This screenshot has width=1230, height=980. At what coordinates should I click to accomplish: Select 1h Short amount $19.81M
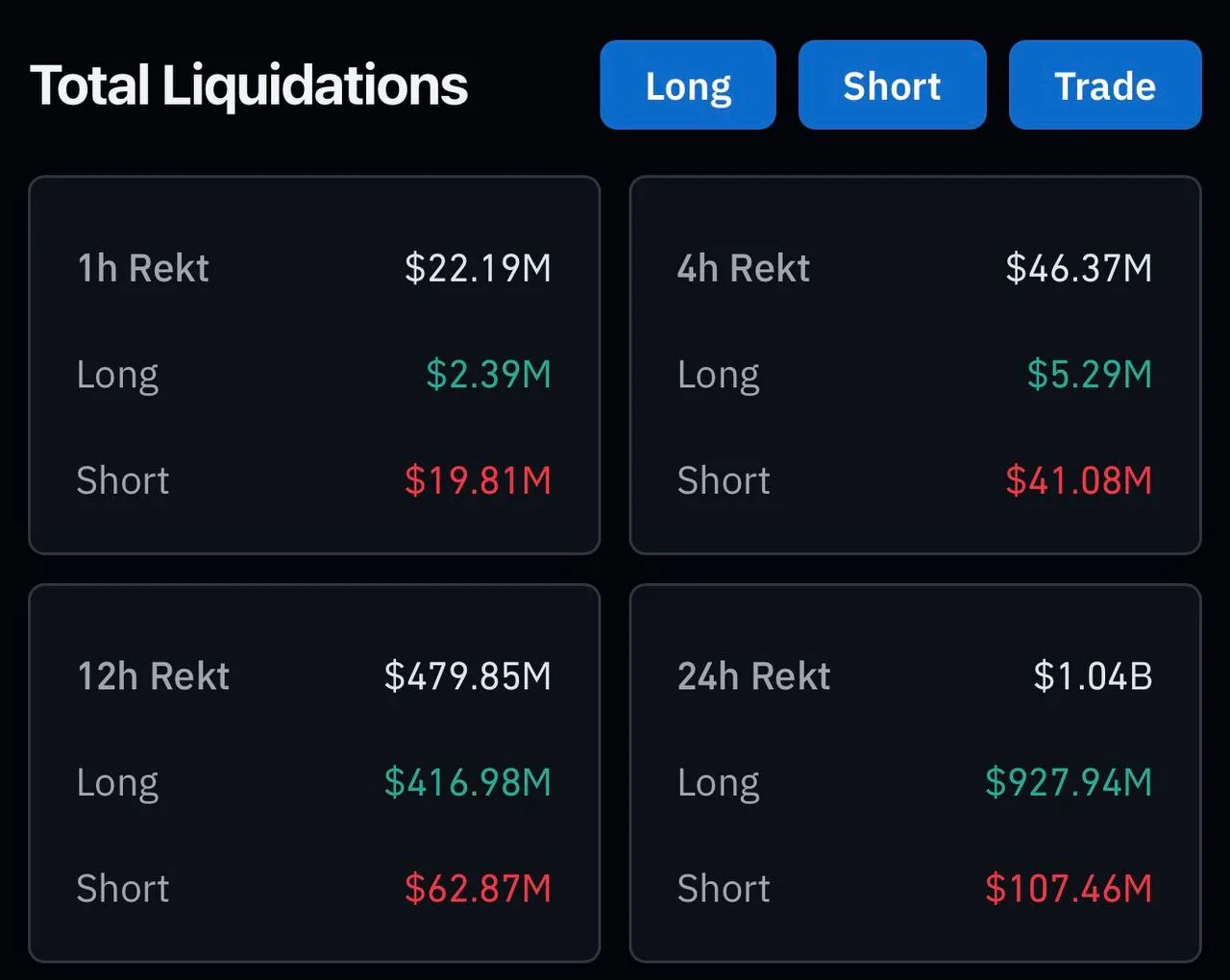coord(478,480)
